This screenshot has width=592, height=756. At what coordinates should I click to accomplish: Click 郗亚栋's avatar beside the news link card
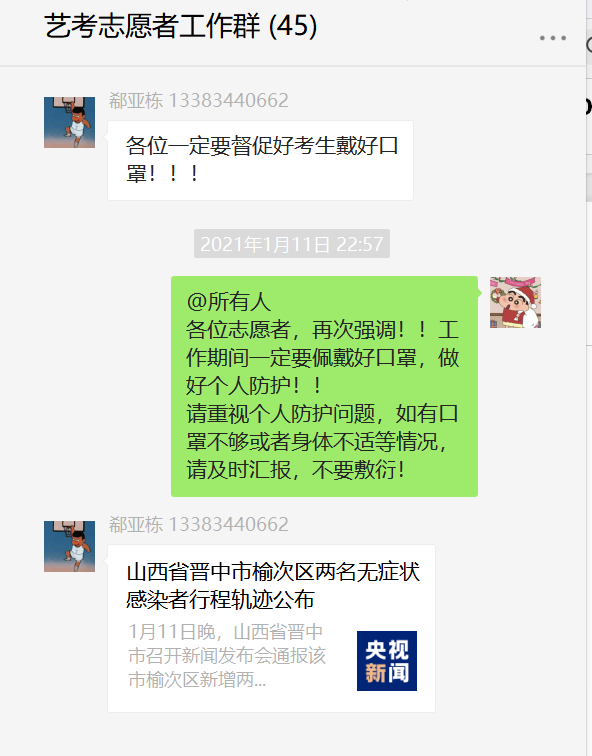click(69, 546)
